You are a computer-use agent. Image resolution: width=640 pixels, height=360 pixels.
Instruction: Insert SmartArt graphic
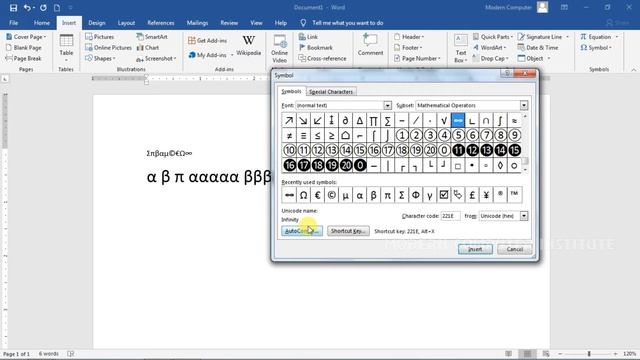click(152, 37)
